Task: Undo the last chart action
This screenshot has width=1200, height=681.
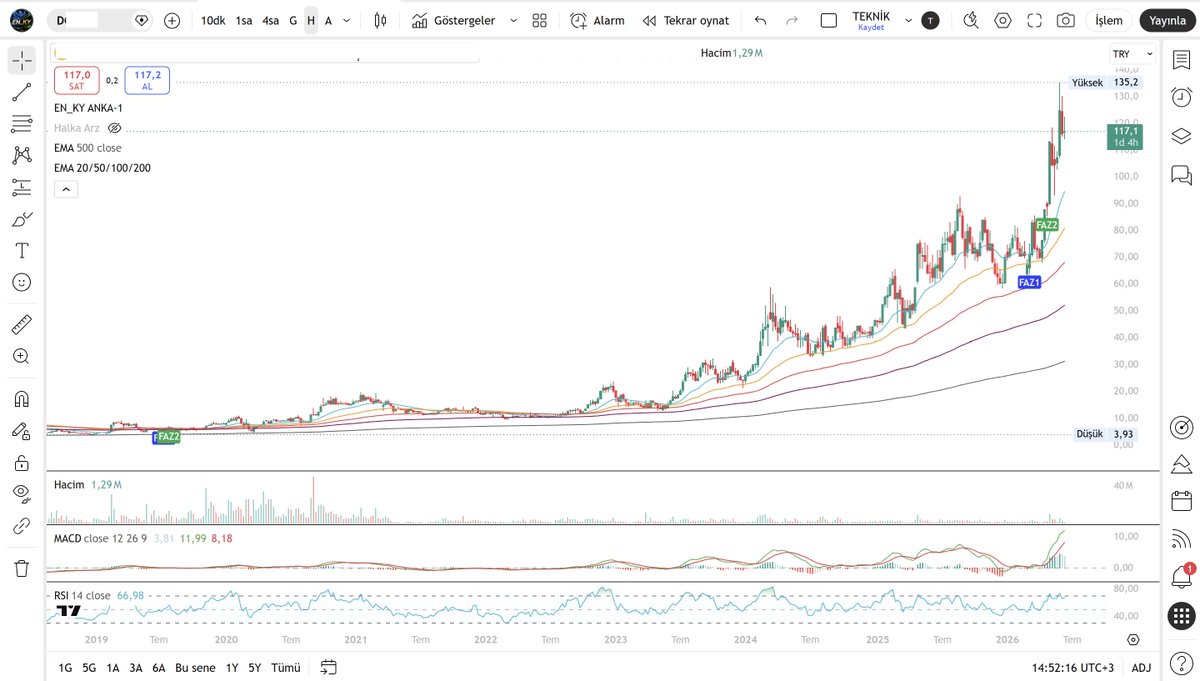Action: (761, 20)
